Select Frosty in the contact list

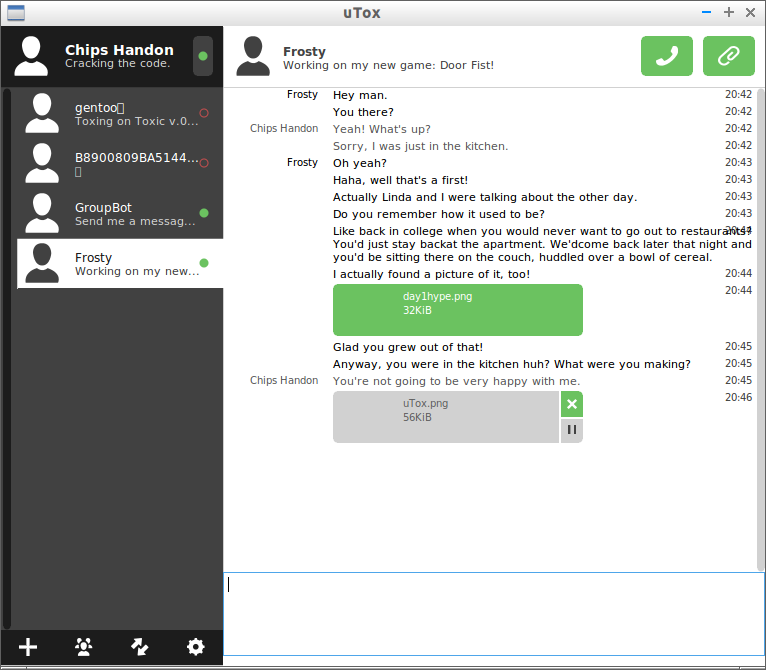click(120, 263)
